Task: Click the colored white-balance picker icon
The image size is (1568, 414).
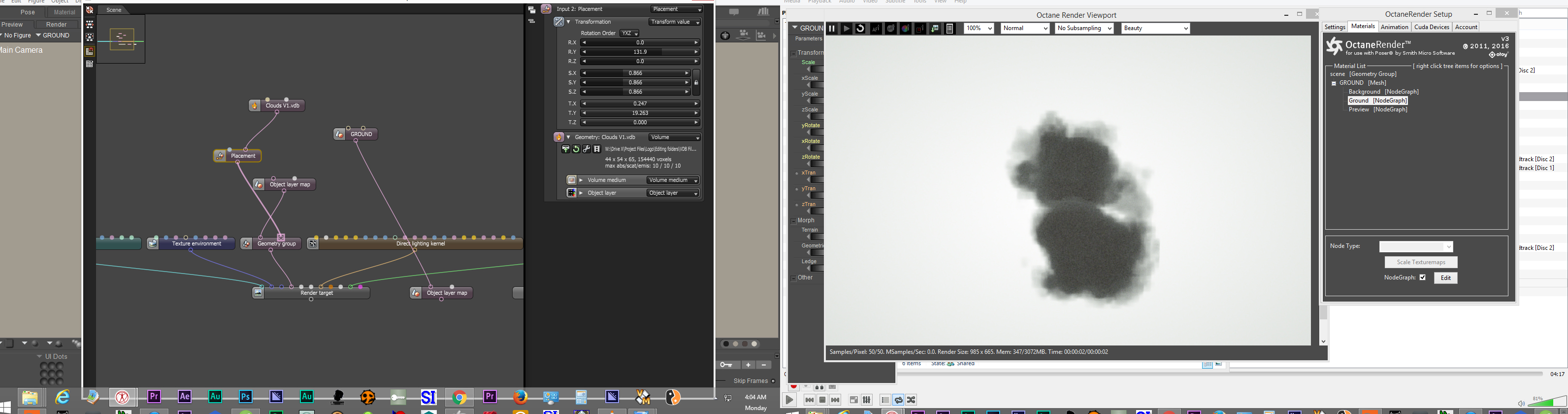Action: tap(905, 29)
